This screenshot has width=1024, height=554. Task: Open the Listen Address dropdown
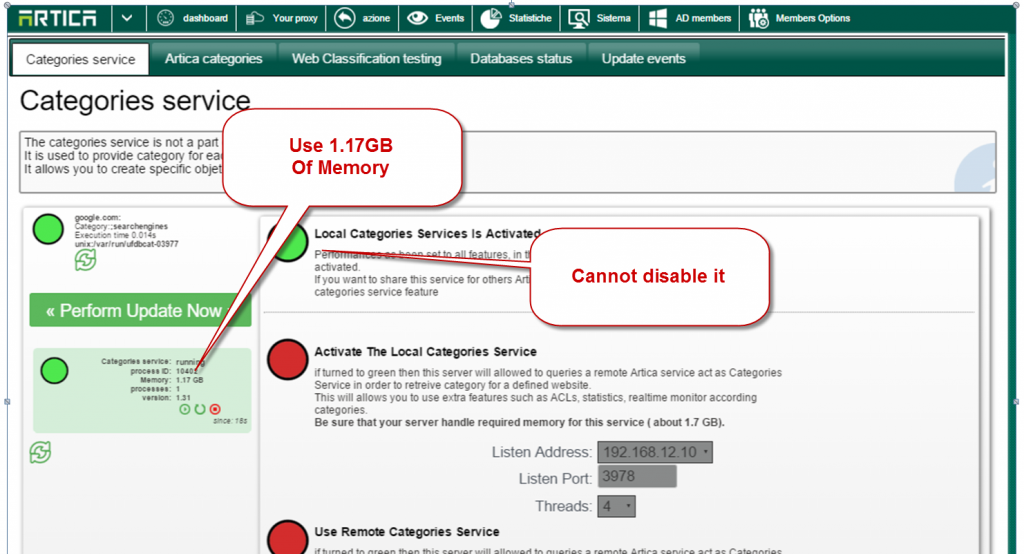[x=655, y=452]
